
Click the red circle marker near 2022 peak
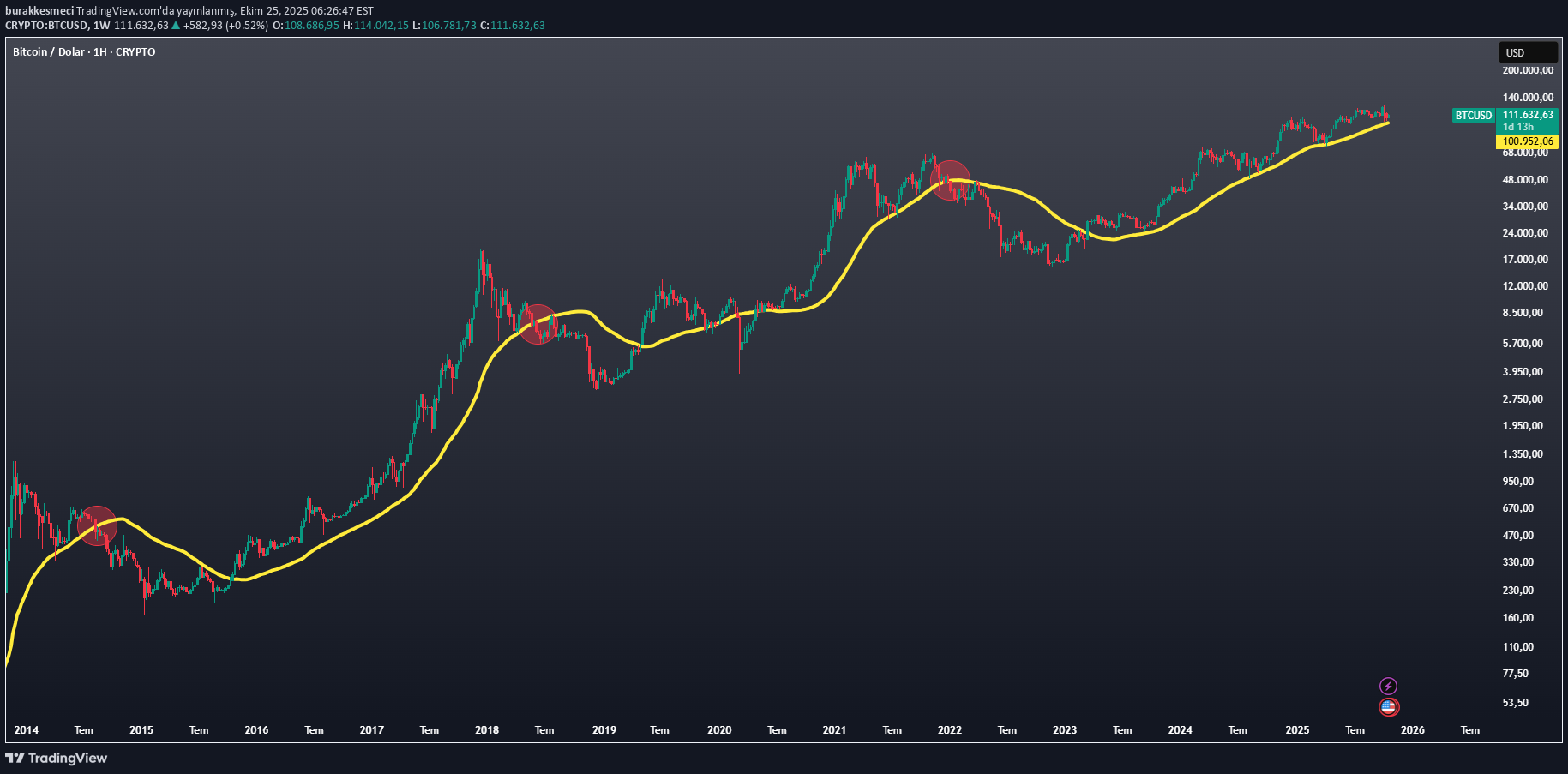pyautogui.click(x=949, y=180)
